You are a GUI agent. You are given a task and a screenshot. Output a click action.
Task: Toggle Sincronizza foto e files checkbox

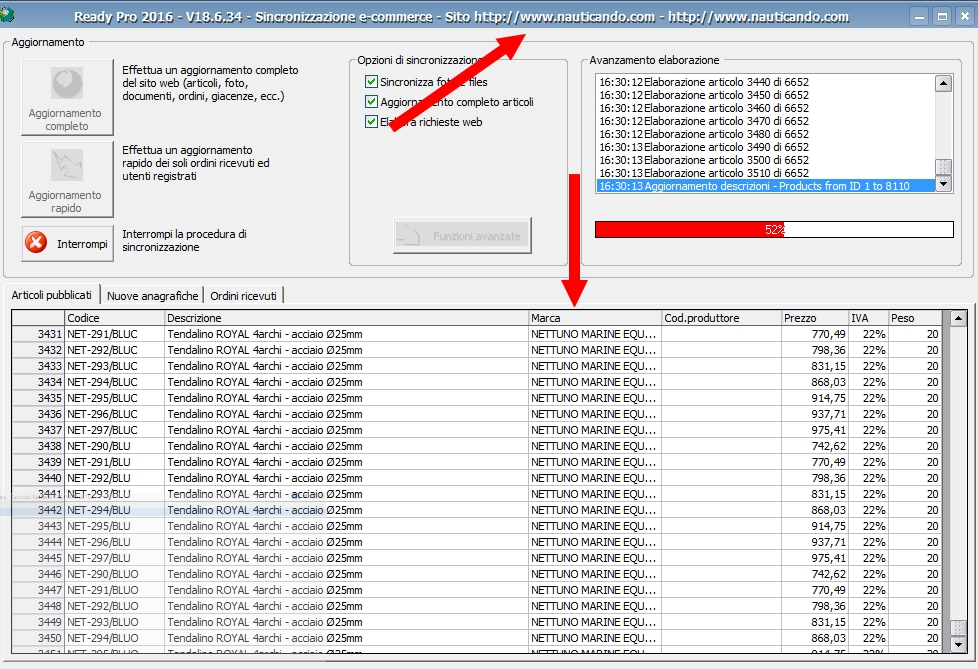pos(371,82)
